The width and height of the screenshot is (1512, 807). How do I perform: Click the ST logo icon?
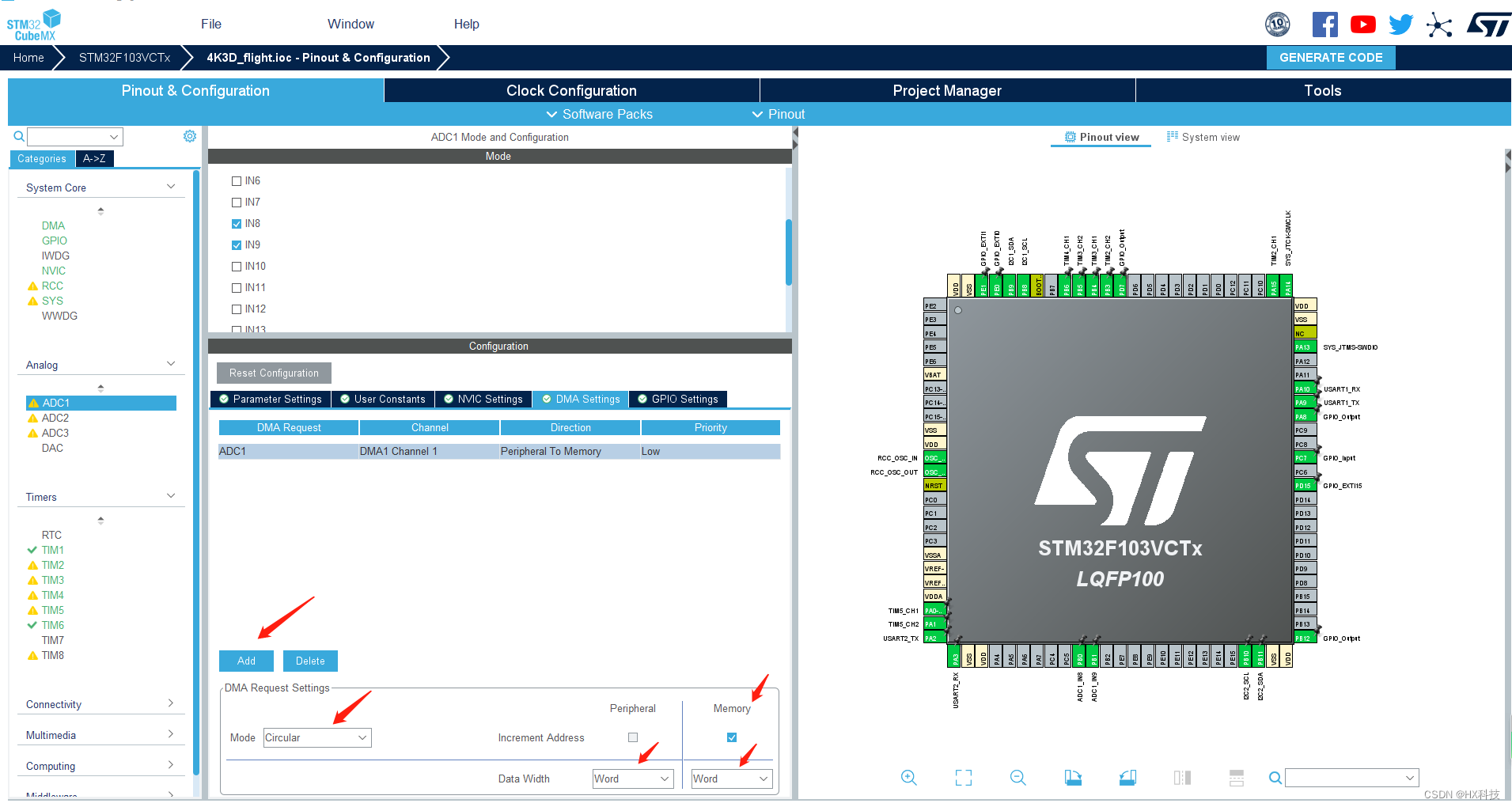pyautogui.click(x=1488, y=25)
